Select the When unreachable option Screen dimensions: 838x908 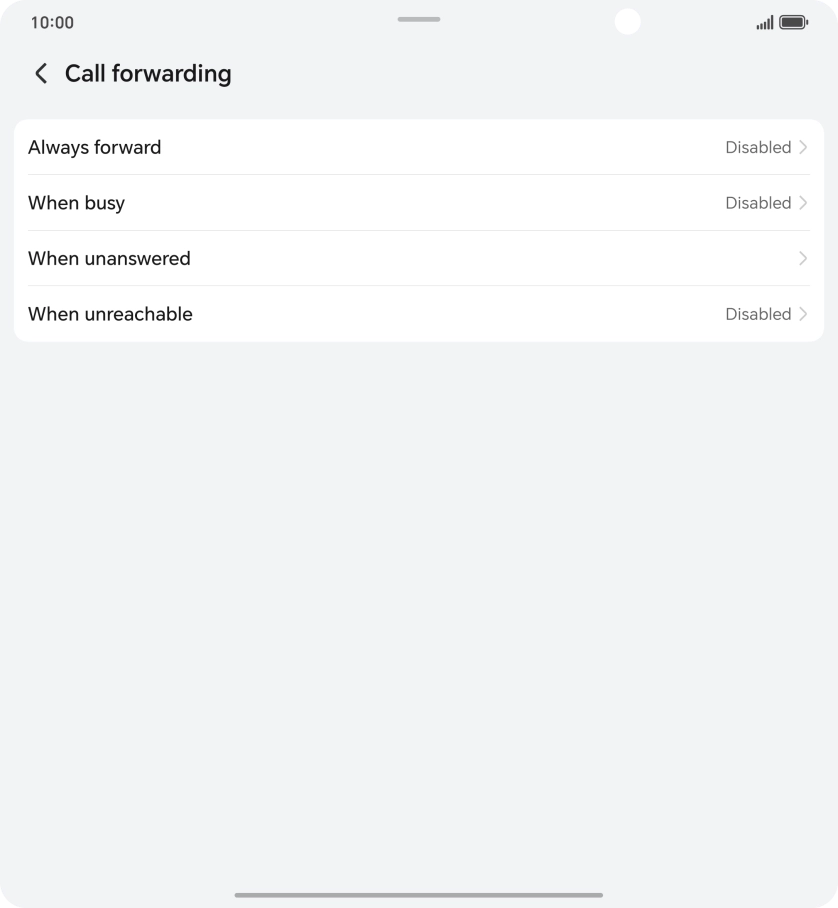click(x=110, y=314)
